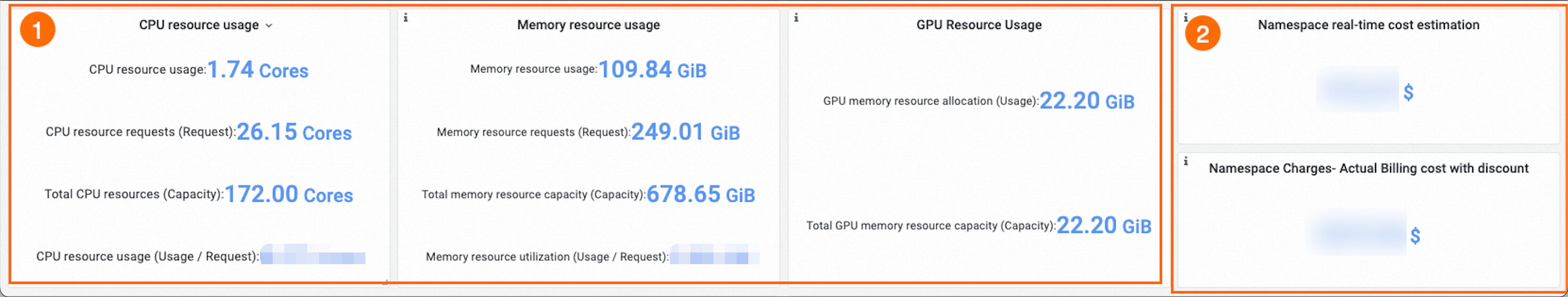Click the 172.00 Cores capacity value
1568x297 pixels.
click(289, 195)
